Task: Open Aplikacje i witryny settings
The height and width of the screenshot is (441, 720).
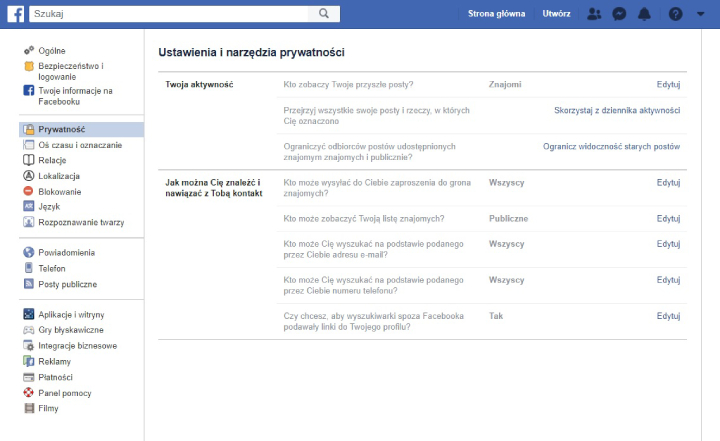Action: tap(71, 315)
